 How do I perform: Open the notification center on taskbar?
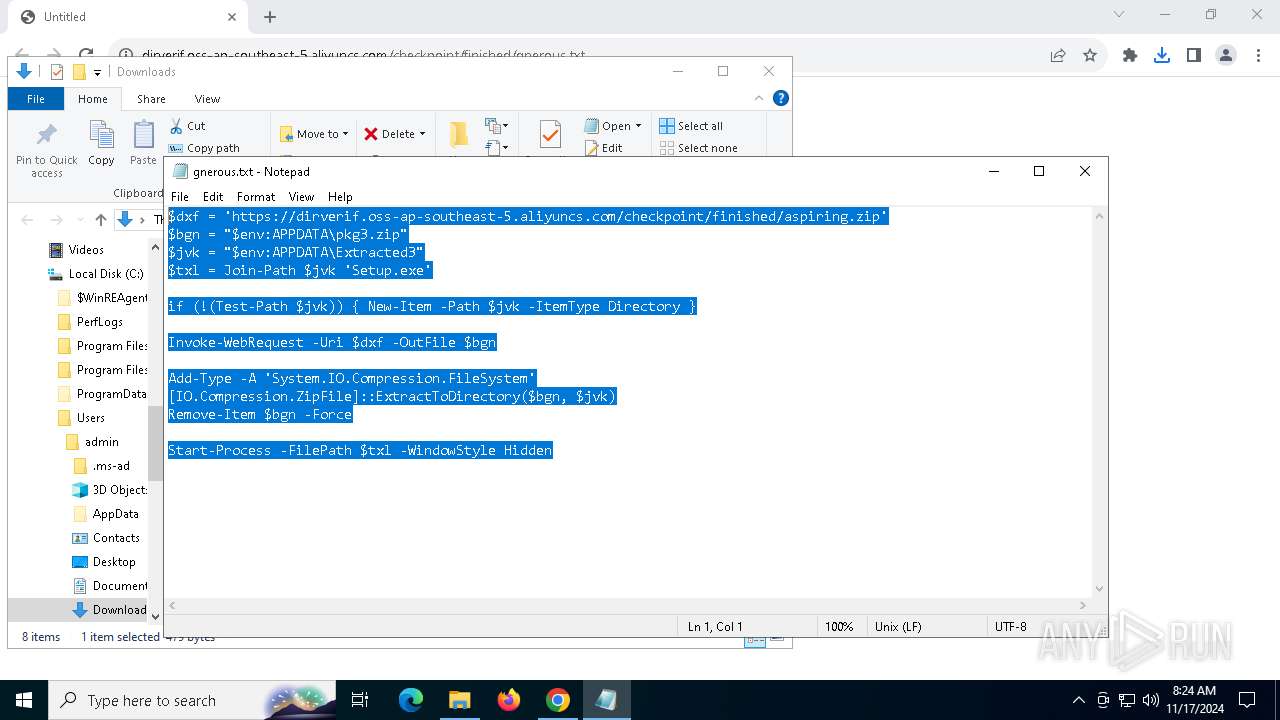point(1247,700)
